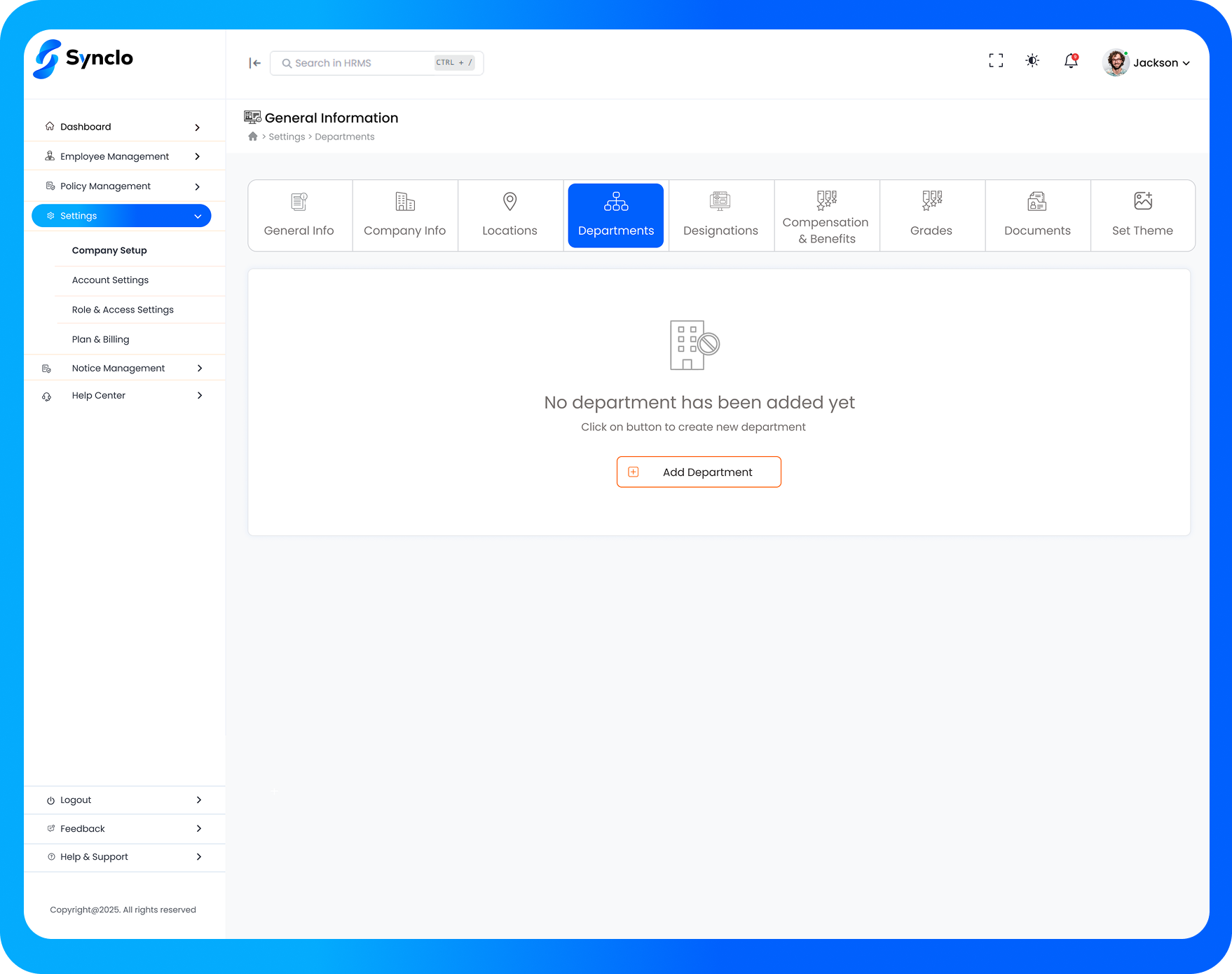Click Settings breadcrumb link
1232x974 pixels.
287,137
